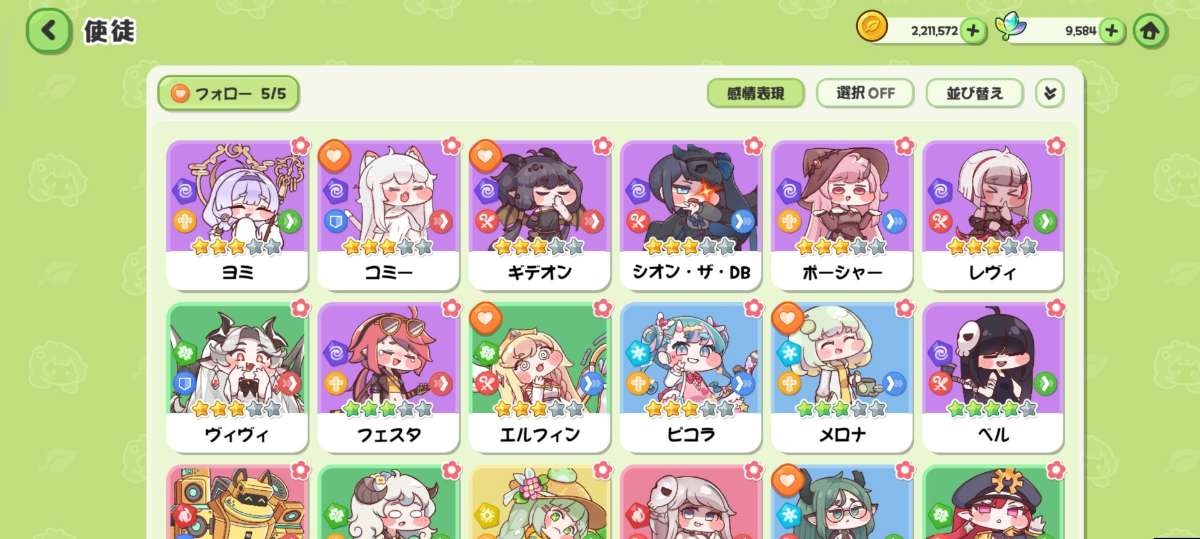Toggle follow heart on メロナ
The width and height of the screenshot is (1200, 539).
[788, 318]
